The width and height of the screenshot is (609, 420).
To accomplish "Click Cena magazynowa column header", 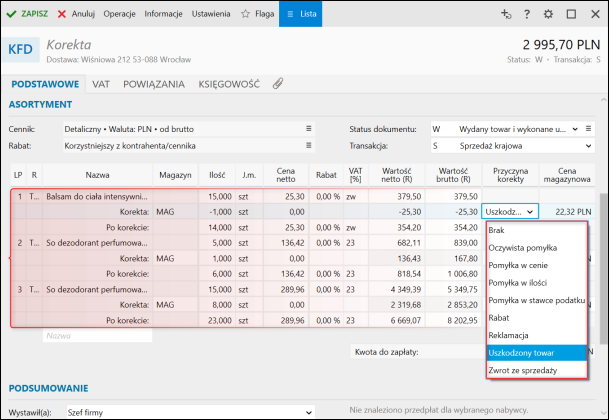I will coord(567,175).
